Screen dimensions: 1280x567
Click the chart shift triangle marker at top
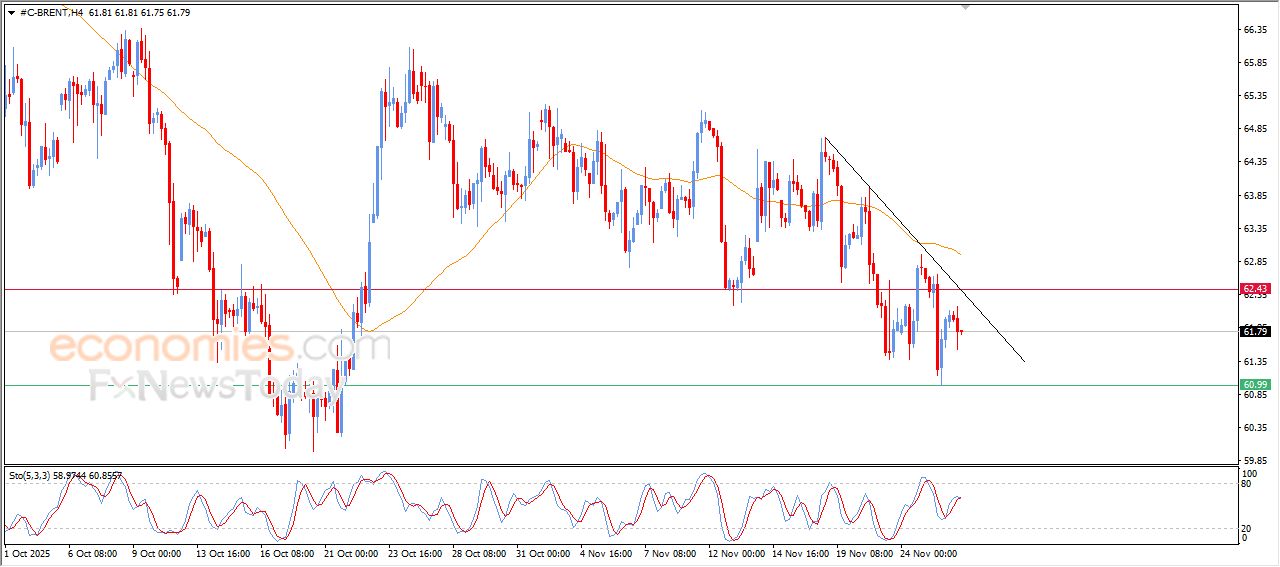[965, 6]
